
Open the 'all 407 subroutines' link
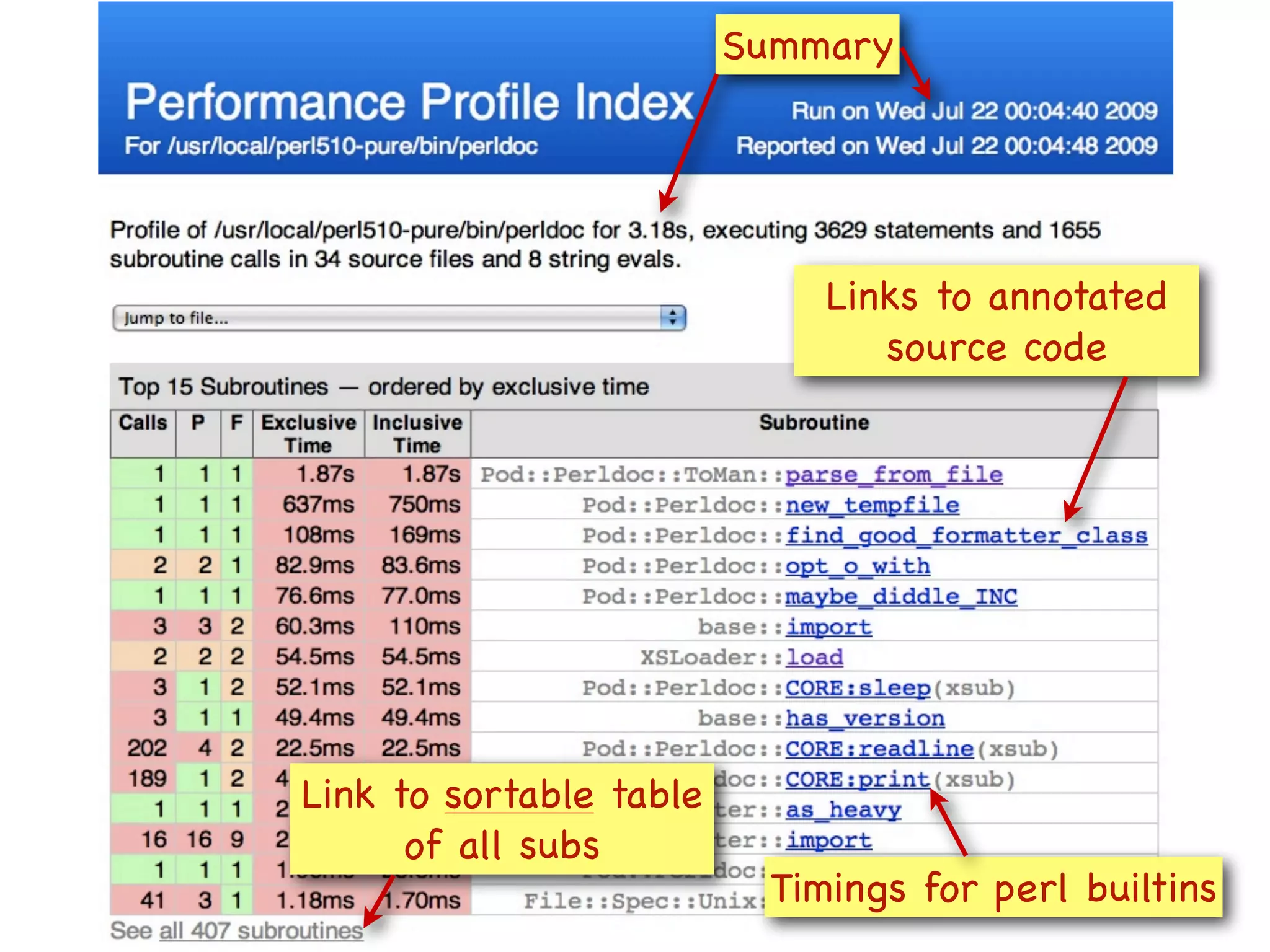coord(261,931)
